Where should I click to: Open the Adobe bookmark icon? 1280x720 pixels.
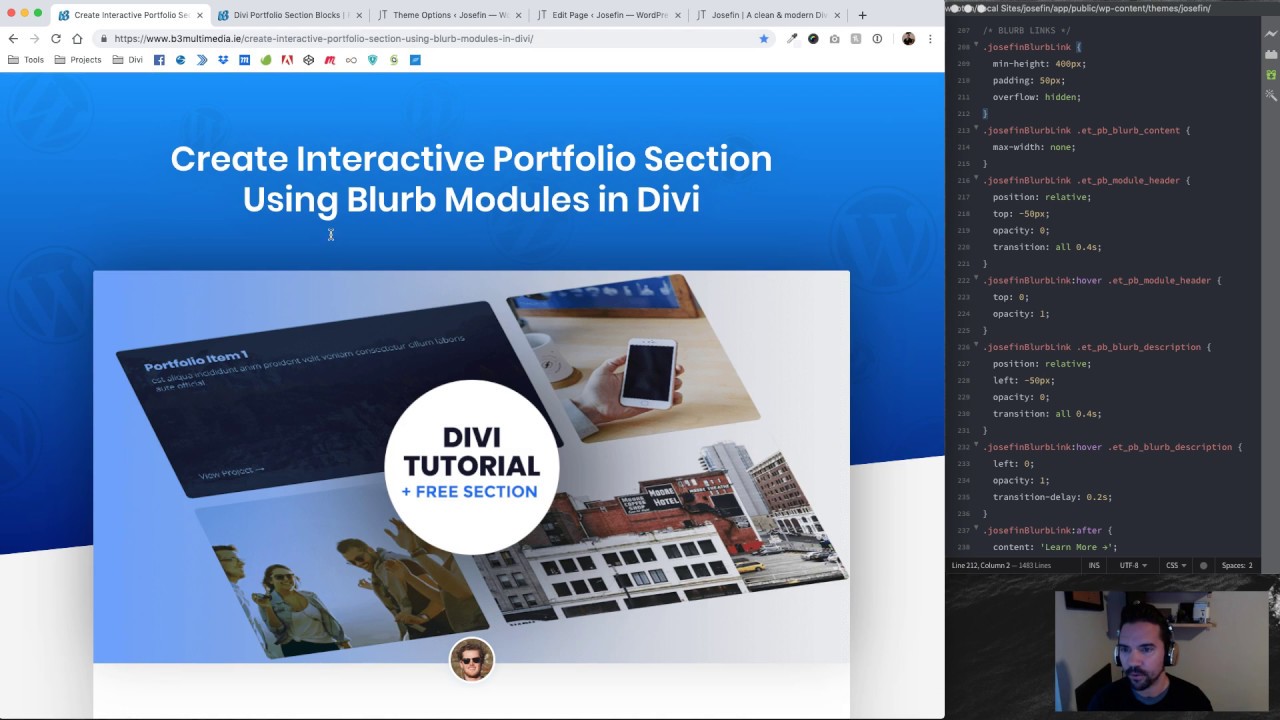tap(287, 60)
